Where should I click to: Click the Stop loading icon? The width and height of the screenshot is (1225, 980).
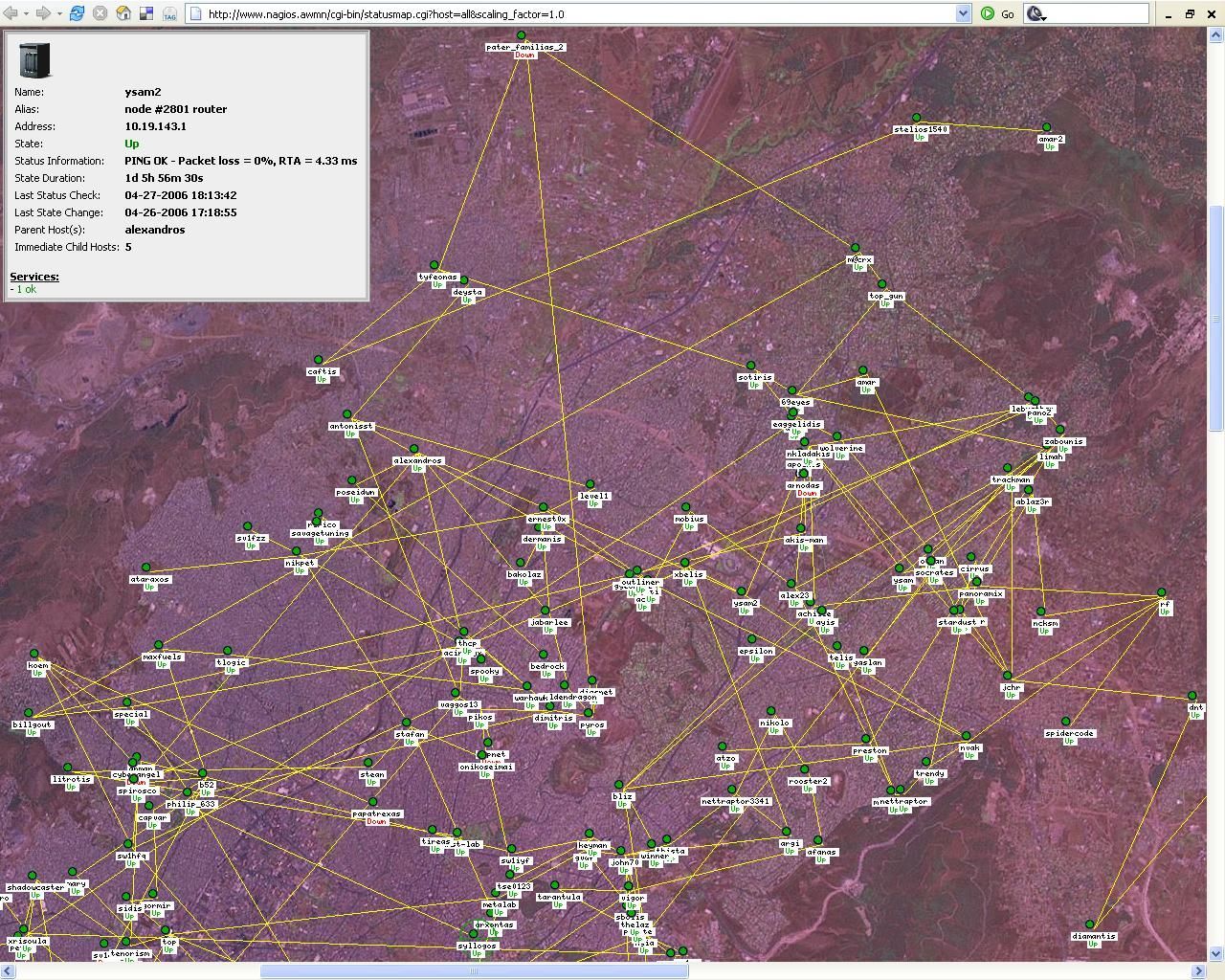(100, 13)
